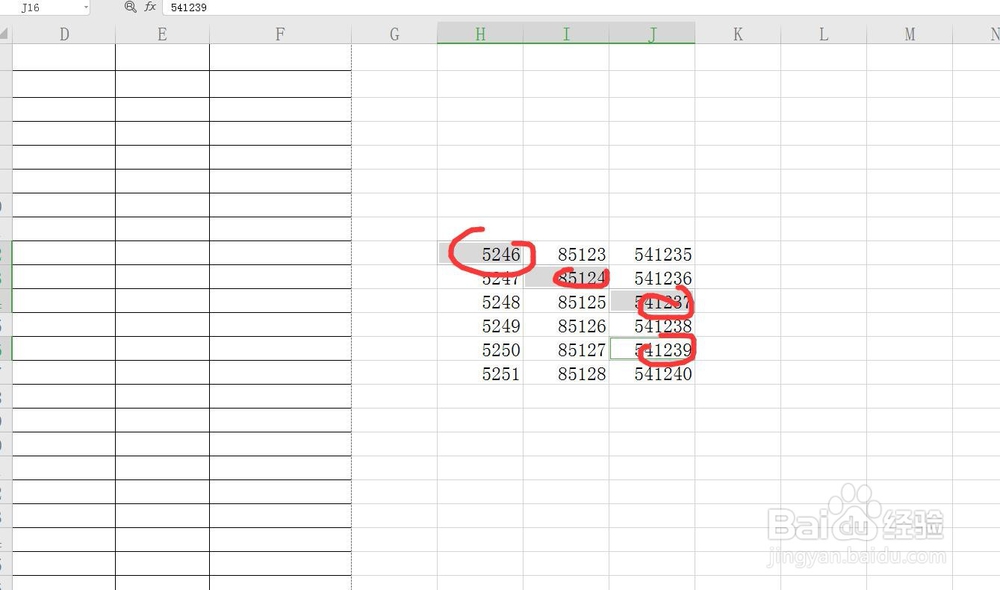Click the cell containing 5248
Viewport: 1000px width, 590px height.
pos(480,301)
